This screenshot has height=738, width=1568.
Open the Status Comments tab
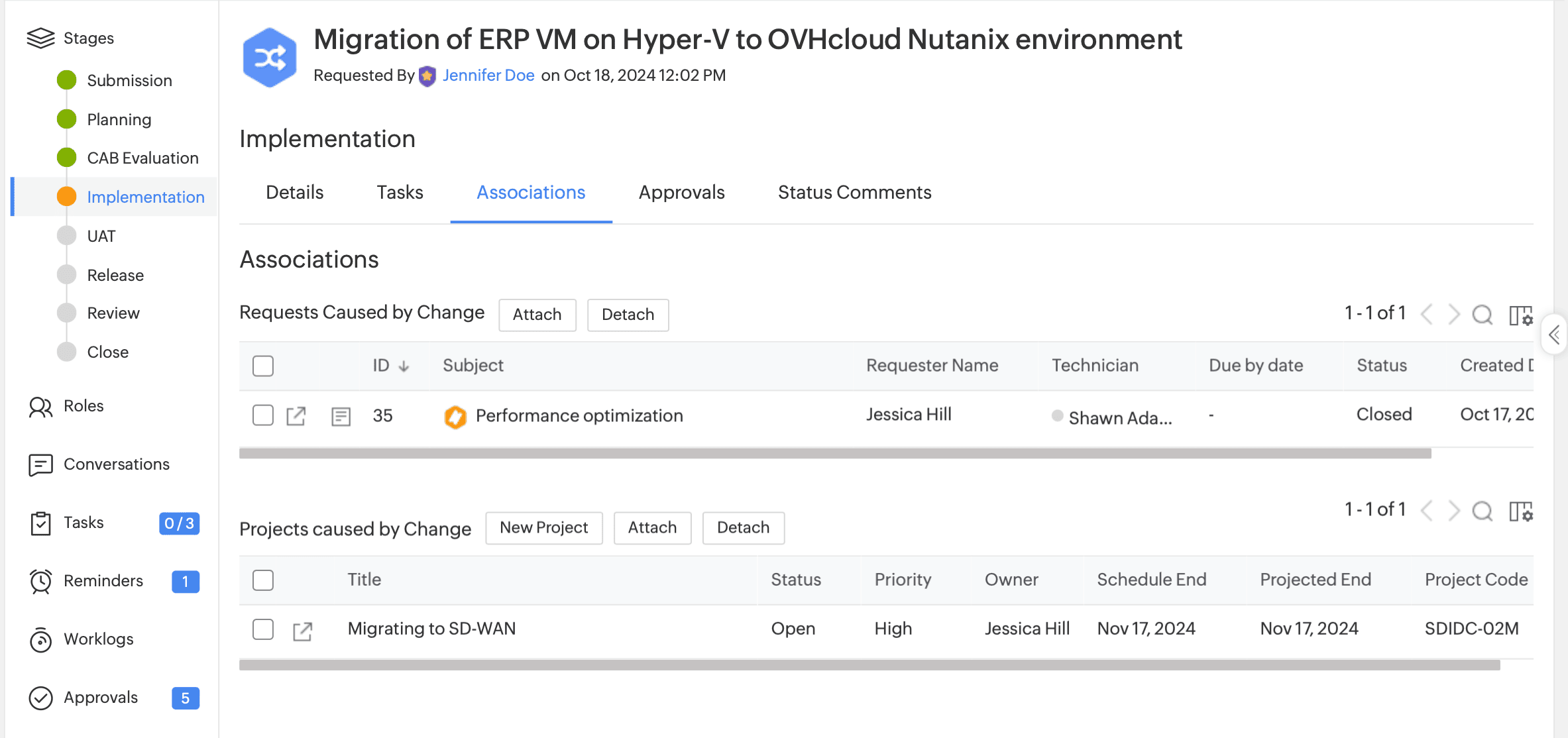point(854,193)
